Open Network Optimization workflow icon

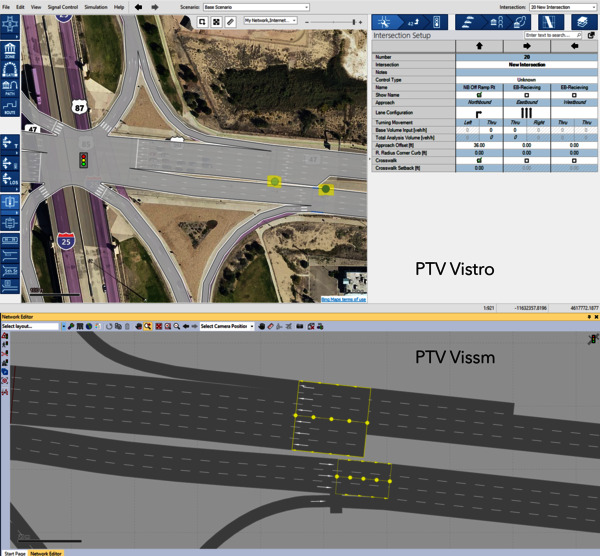coord(551,22)
